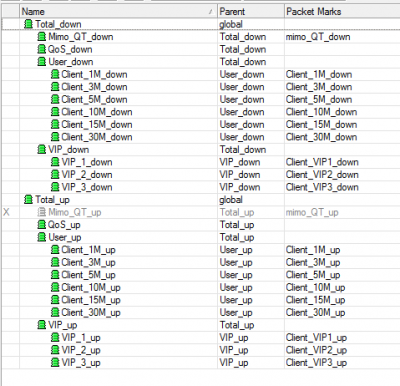Click the VIP_2_up queue icon

(x=55, y=350)
